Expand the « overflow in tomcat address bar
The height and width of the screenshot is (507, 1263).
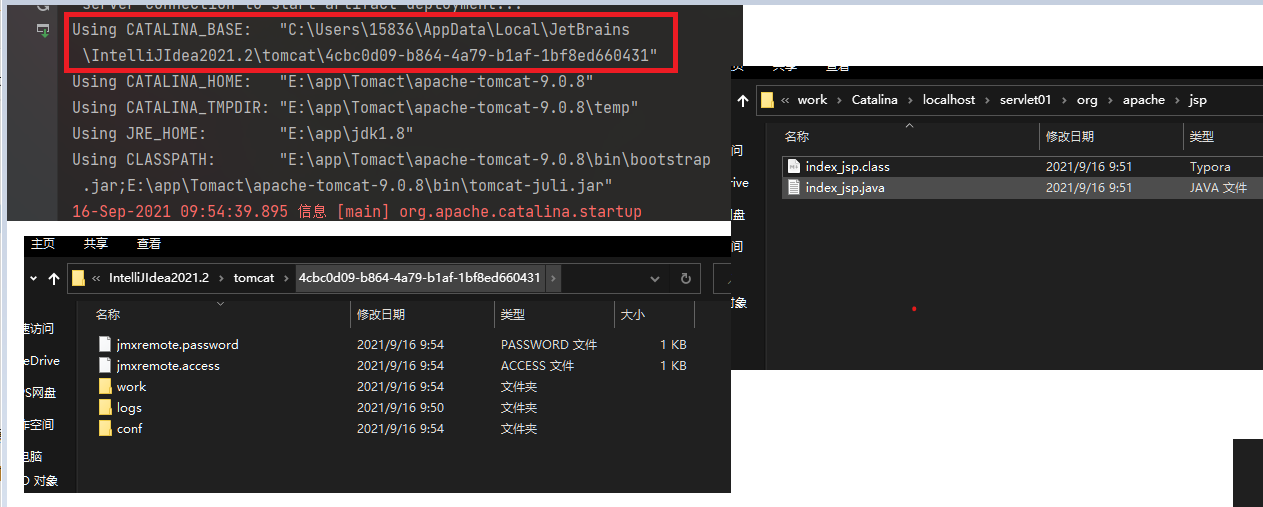coord(96,278)
